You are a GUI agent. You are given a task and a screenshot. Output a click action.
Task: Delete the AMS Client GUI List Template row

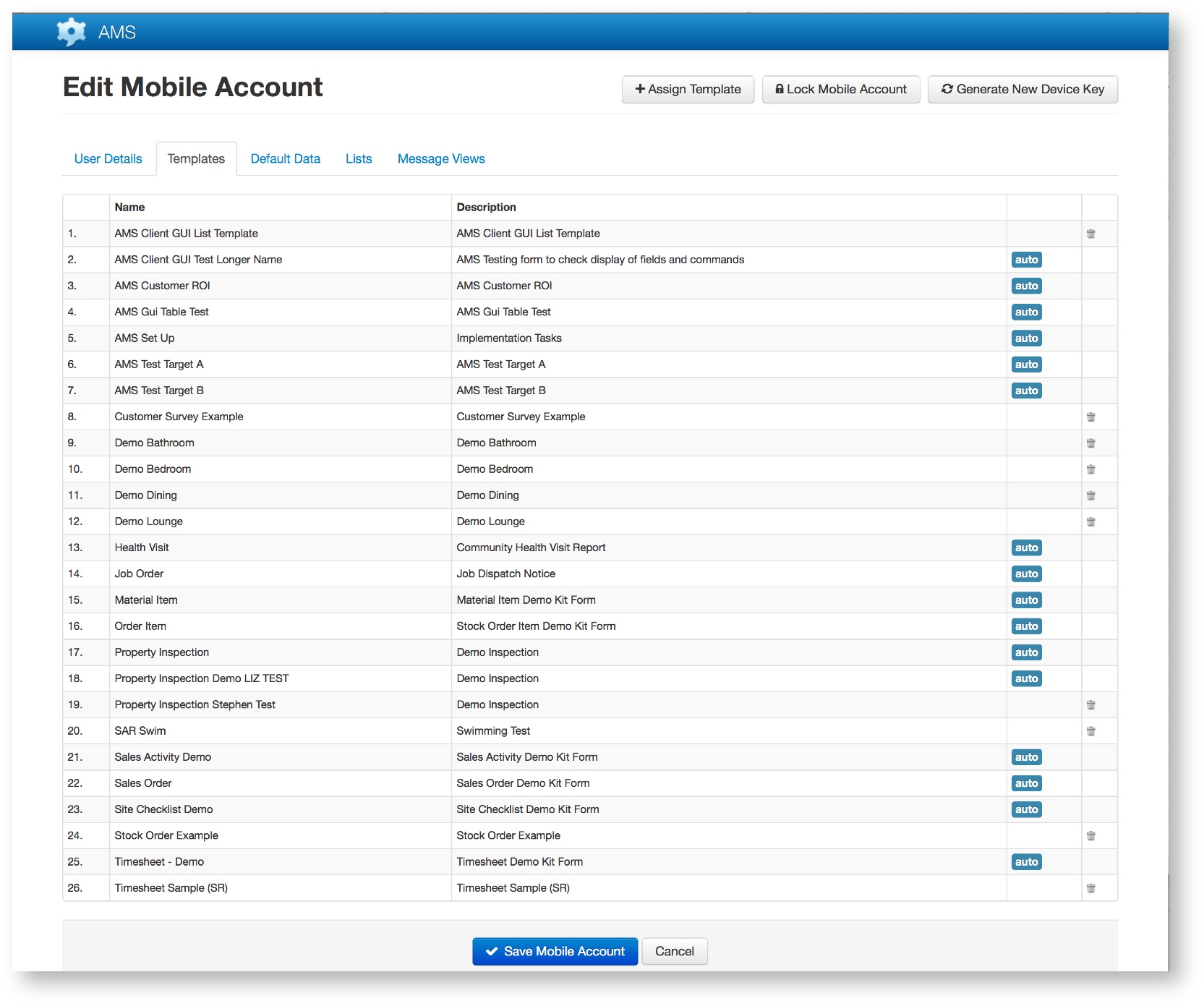point(1090,234)
